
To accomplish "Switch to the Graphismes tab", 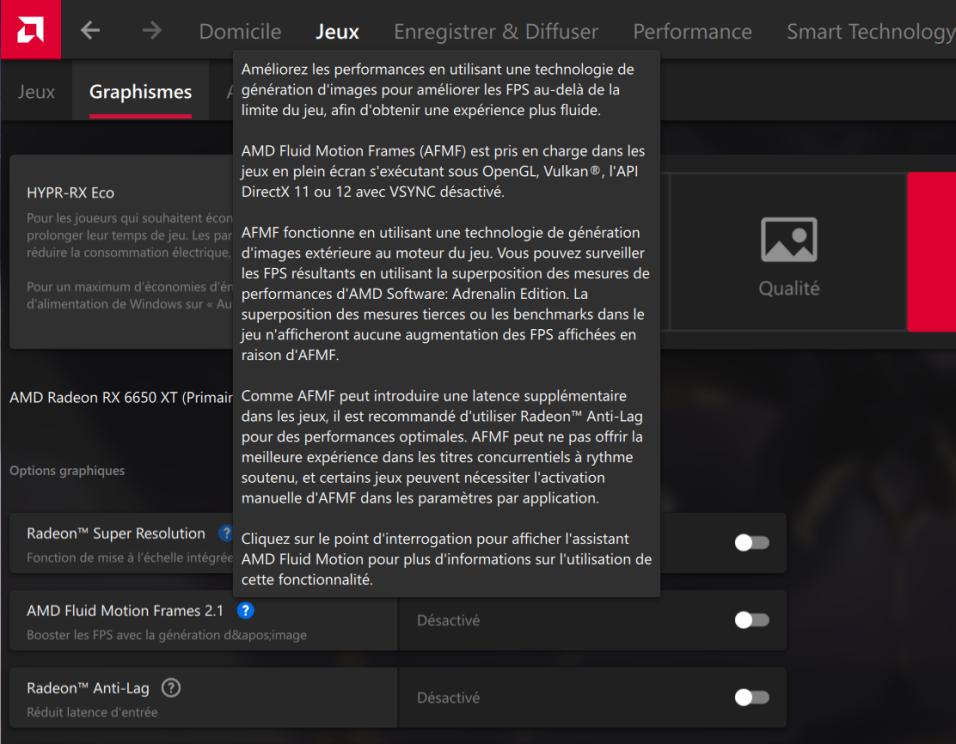I will [x=141, y=91].
